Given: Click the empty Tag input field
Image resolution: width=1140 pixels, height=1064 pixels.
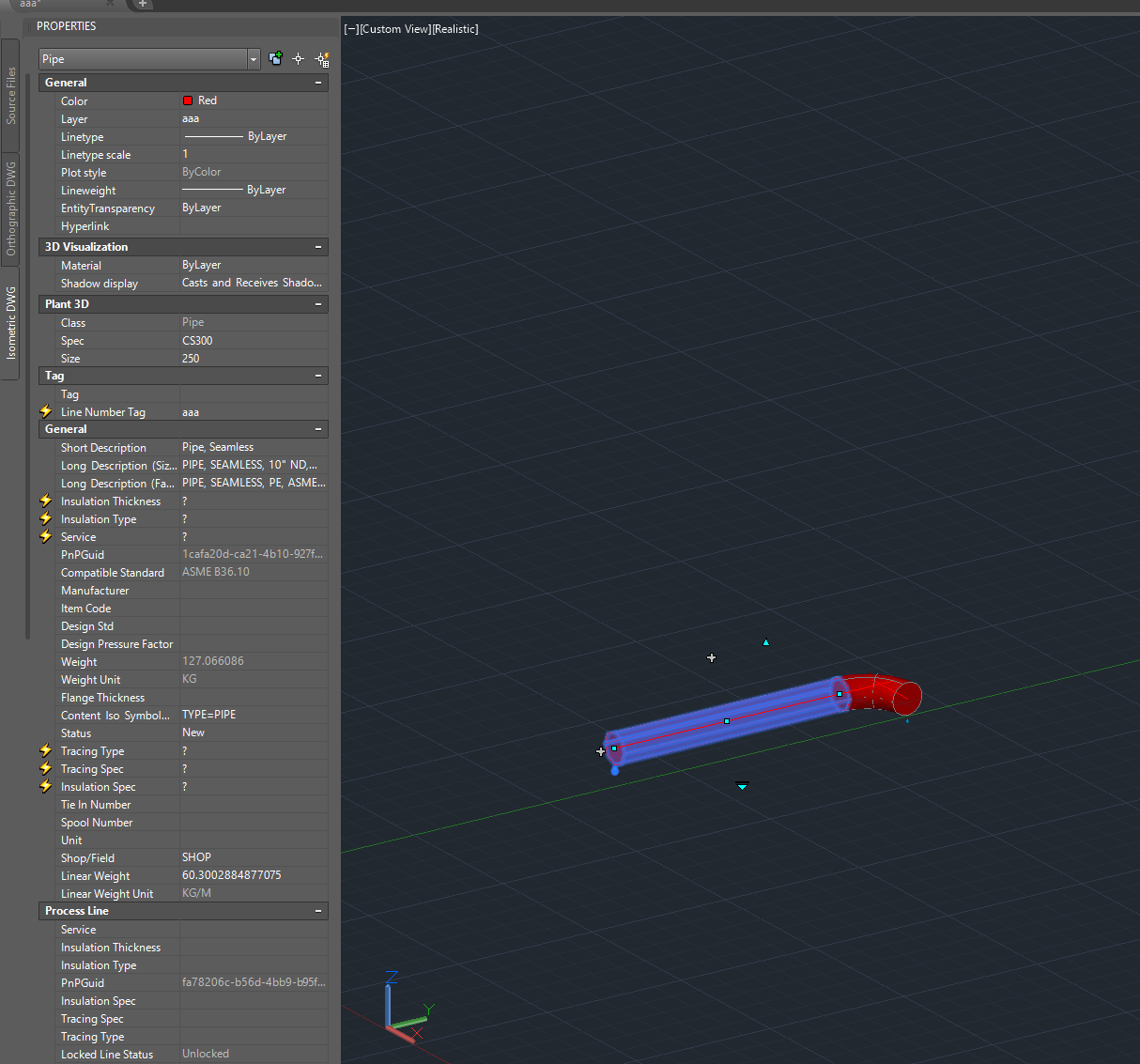Looking at the screenshot, I should 252,393.
